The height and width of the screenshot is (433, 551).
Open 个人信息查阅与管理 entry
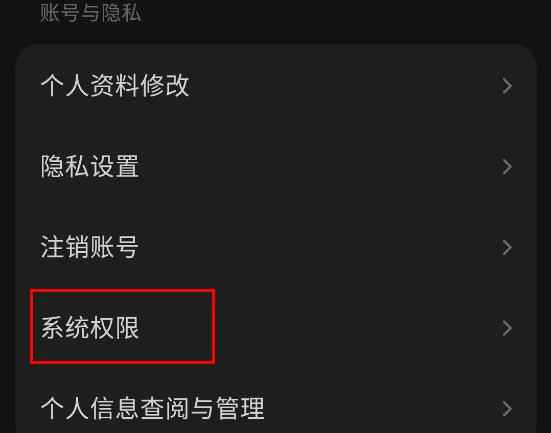pyautogui.click(x=276, y=409)
